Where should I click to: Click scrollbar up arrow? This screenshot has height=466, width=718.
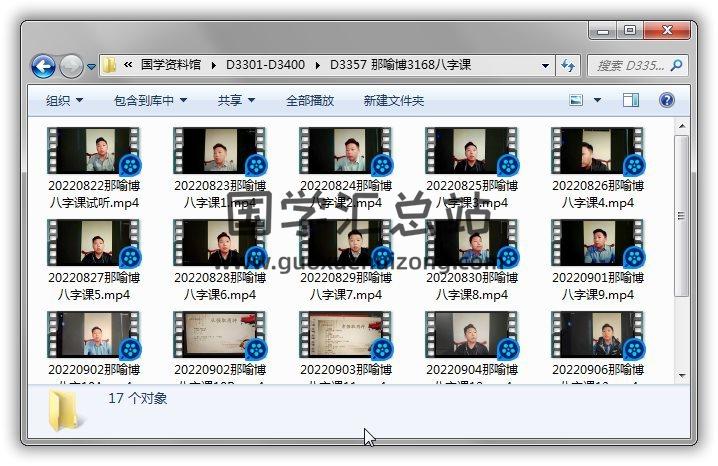[682, 126]
